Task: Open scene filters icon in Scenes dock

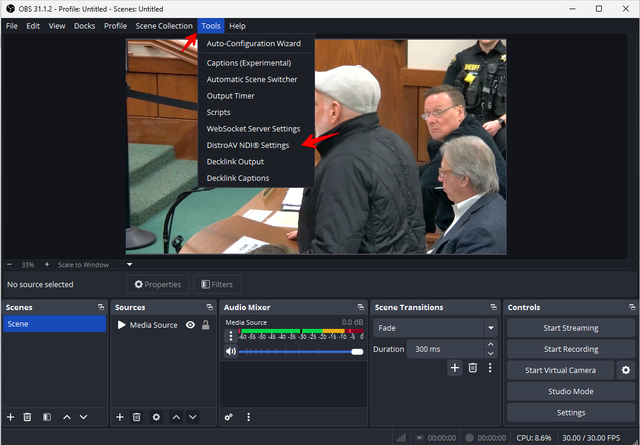Action: click(x=47, y=417)
